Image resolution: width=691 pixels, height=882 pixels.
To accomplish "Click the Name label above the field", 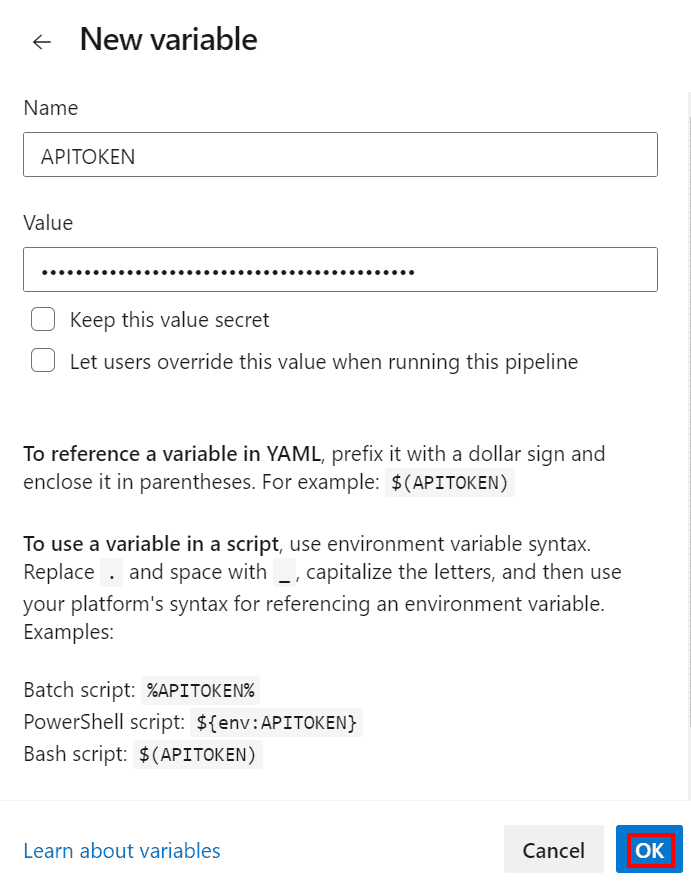I will coord(50,107).
